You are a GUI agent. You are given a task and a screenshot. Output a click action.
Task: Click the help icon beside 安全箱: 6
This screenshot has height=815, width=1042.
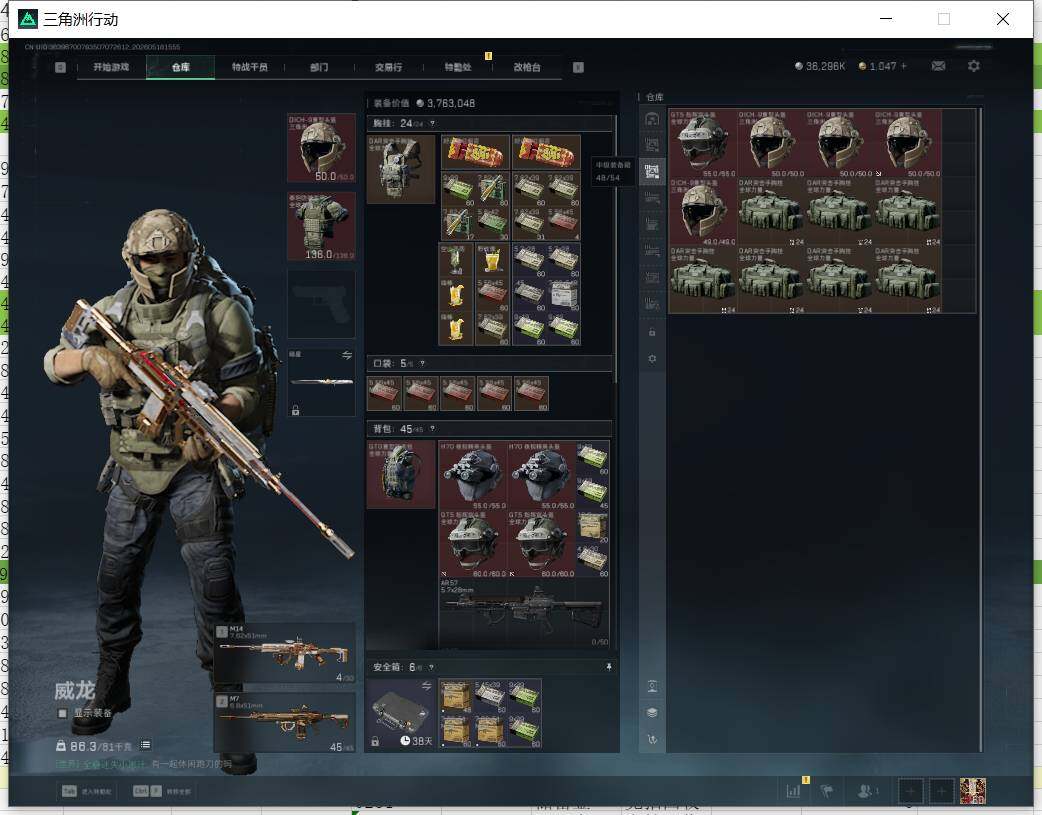pyautogui.click(x=431, y=667)
